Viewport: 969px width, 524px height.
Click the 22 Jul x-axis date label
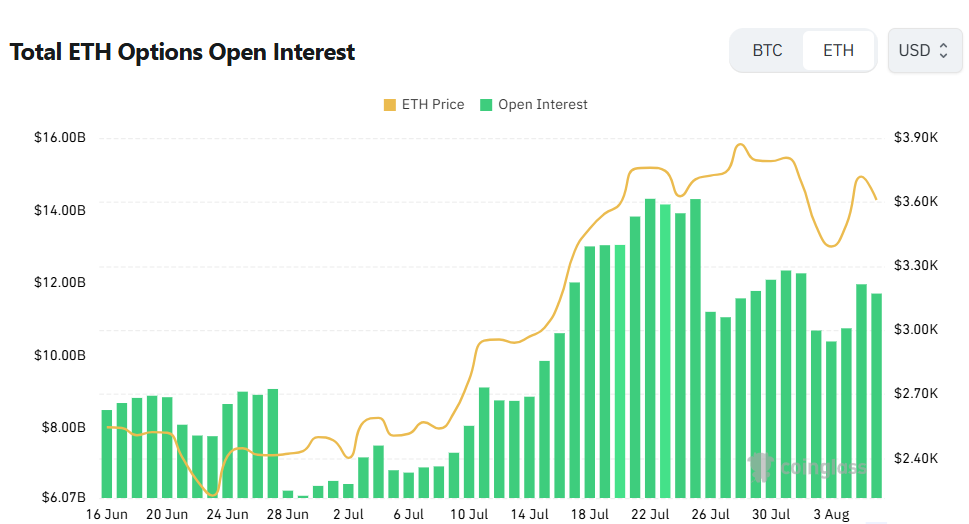coord(650,514)
